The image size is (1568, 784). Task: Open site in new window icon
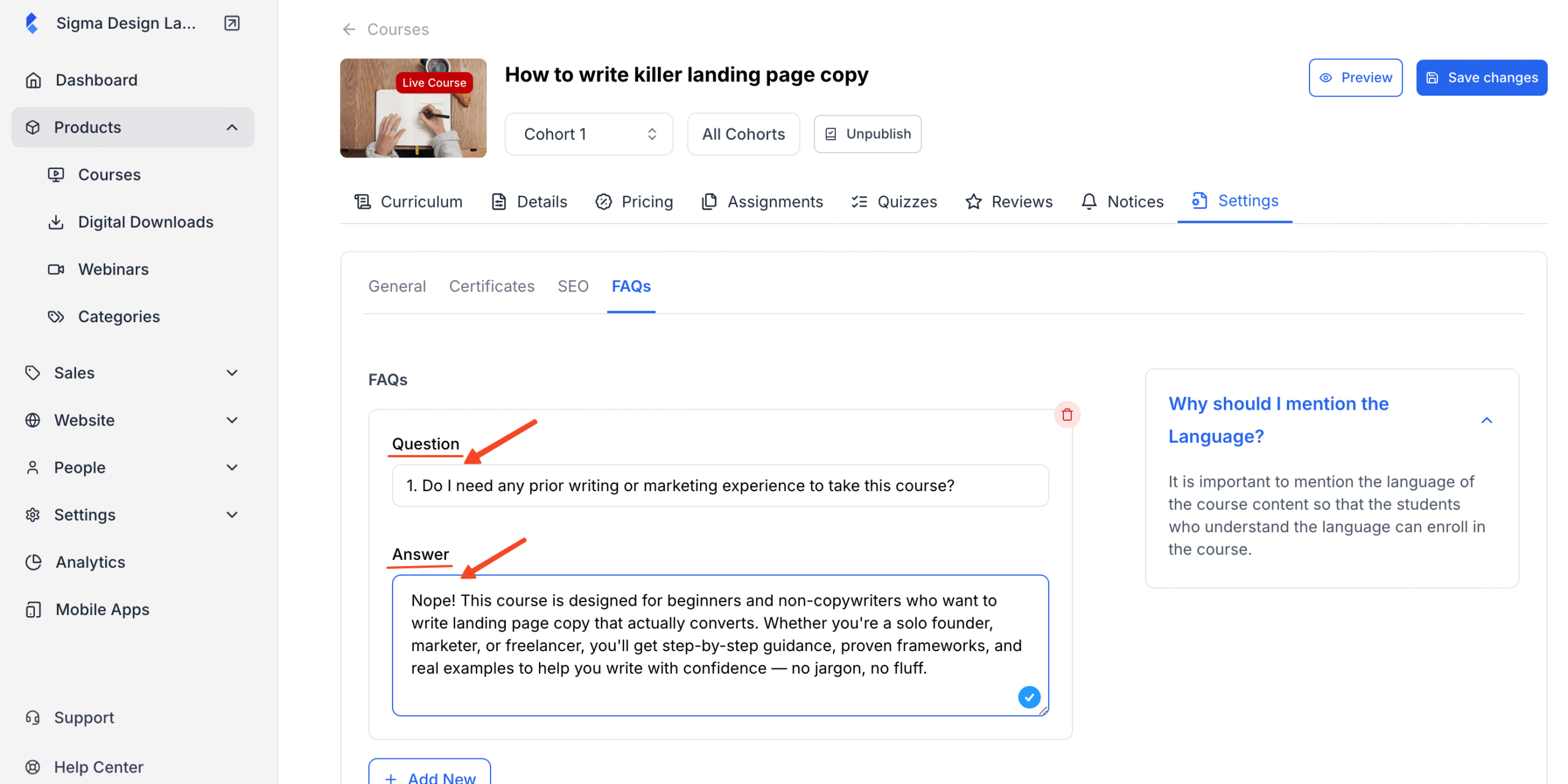click(232, 23)
